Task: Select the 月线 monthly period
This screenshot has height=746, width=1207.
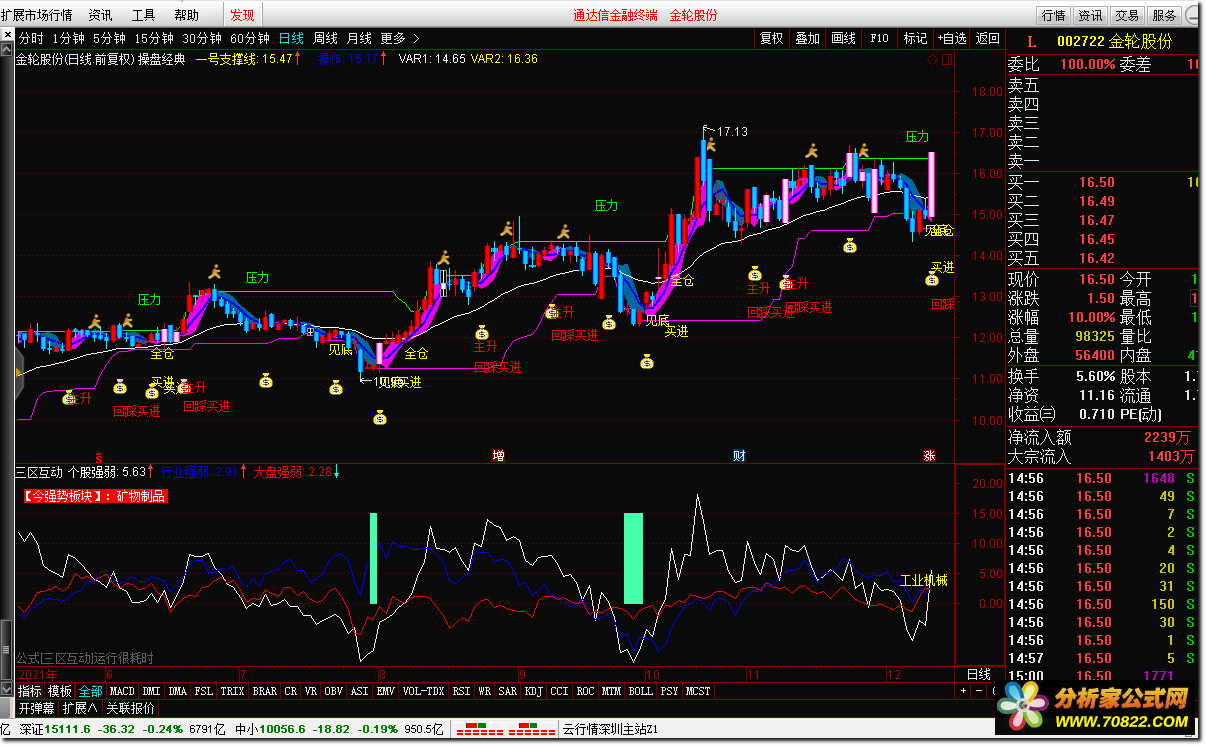Action: [359, 38]
